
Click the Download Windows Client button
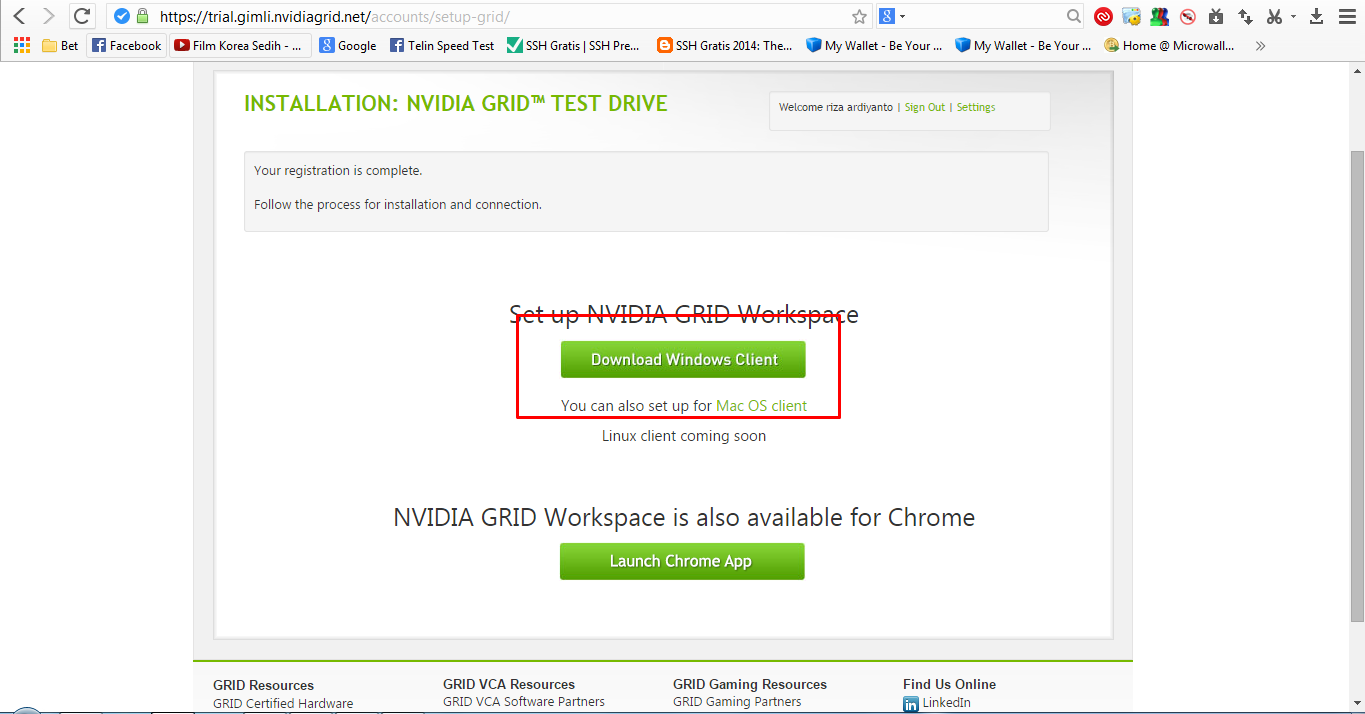[683, 359]
